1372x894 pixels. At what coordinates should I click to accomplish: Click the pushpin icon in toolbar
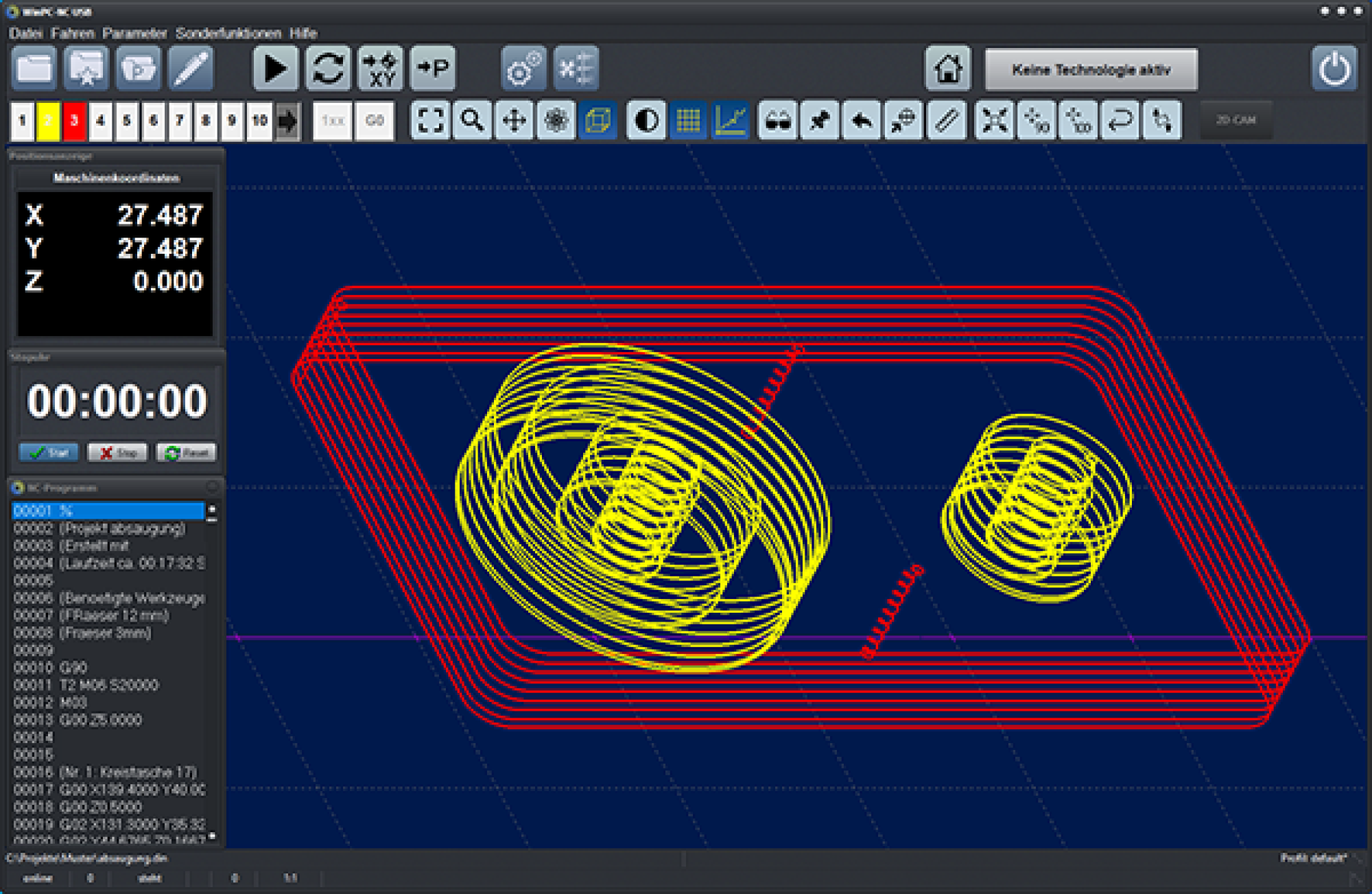[x=819, y=121]
